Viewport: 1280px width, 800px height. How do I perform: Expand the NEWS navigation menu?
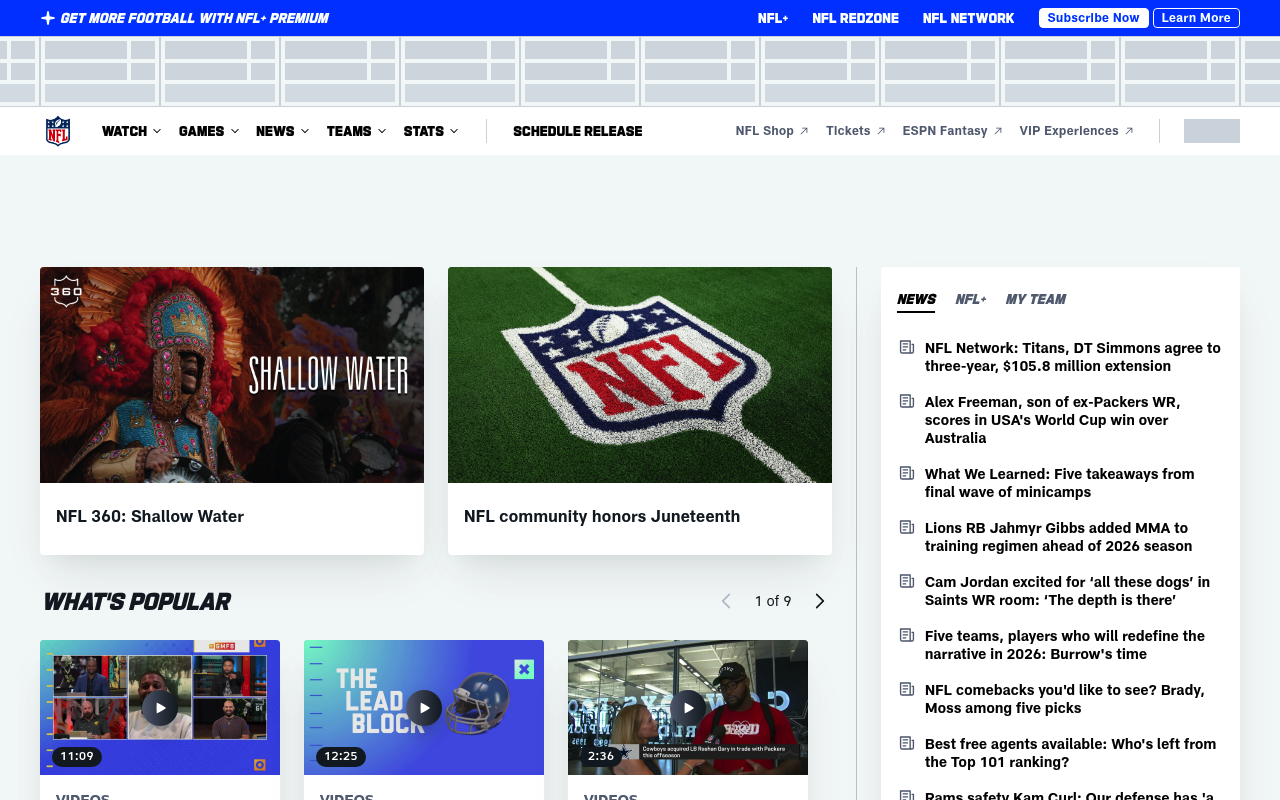[x=282, y=131]
